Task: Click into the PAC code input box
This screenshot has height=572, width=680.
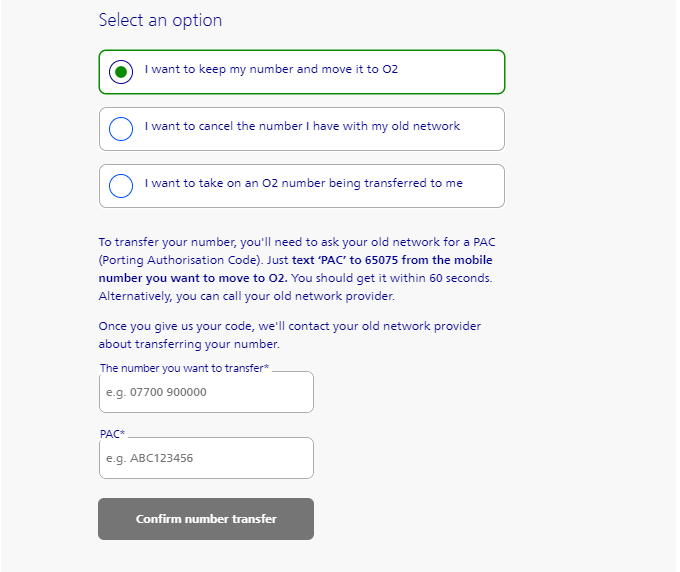Action: pos(206,459)
